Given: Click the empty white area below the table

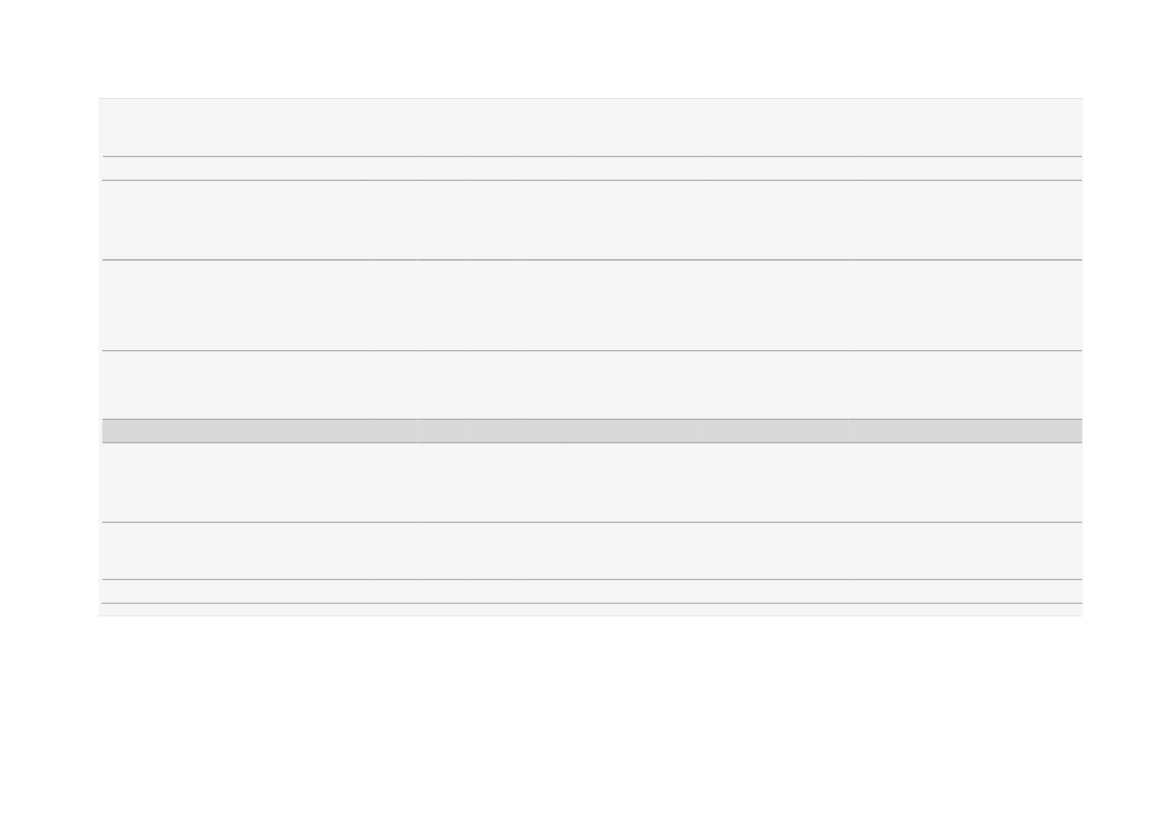Looking at the screenshot, I should (585, 720).
